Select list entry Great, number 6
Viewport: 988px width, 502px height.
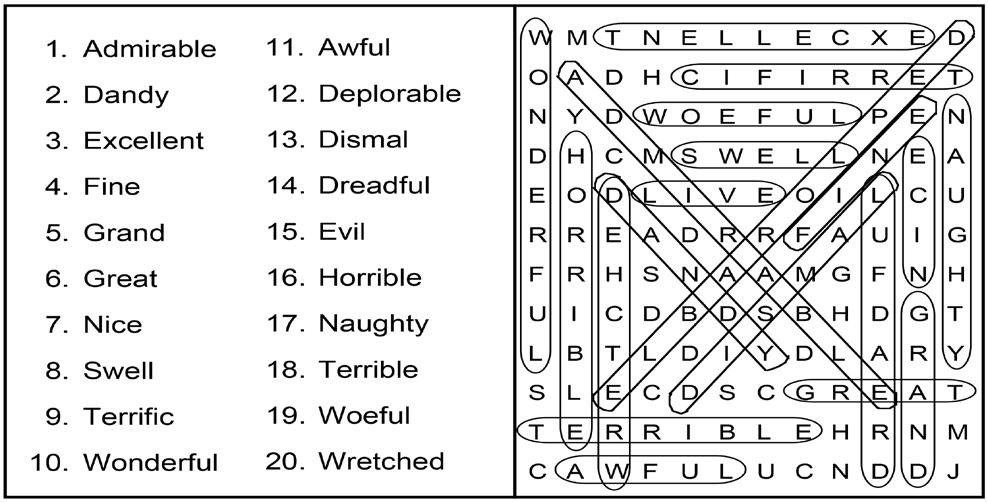(120, 279)
